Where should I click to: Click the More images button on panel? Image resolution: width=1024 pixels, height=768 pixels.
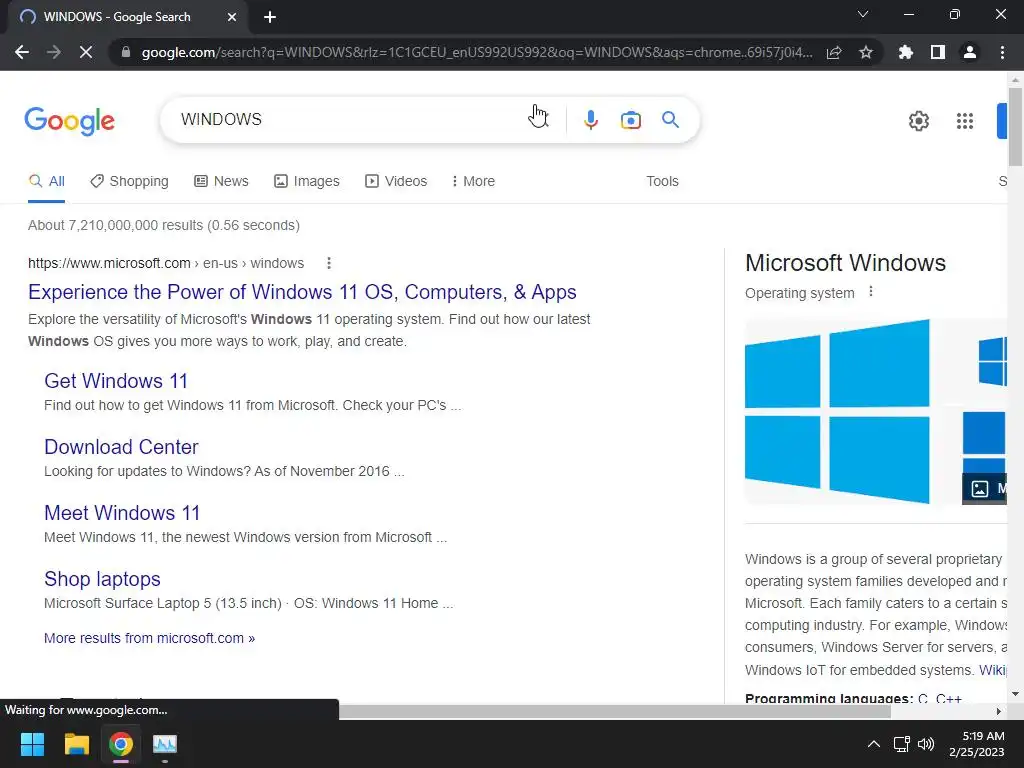tap(984, 488)
